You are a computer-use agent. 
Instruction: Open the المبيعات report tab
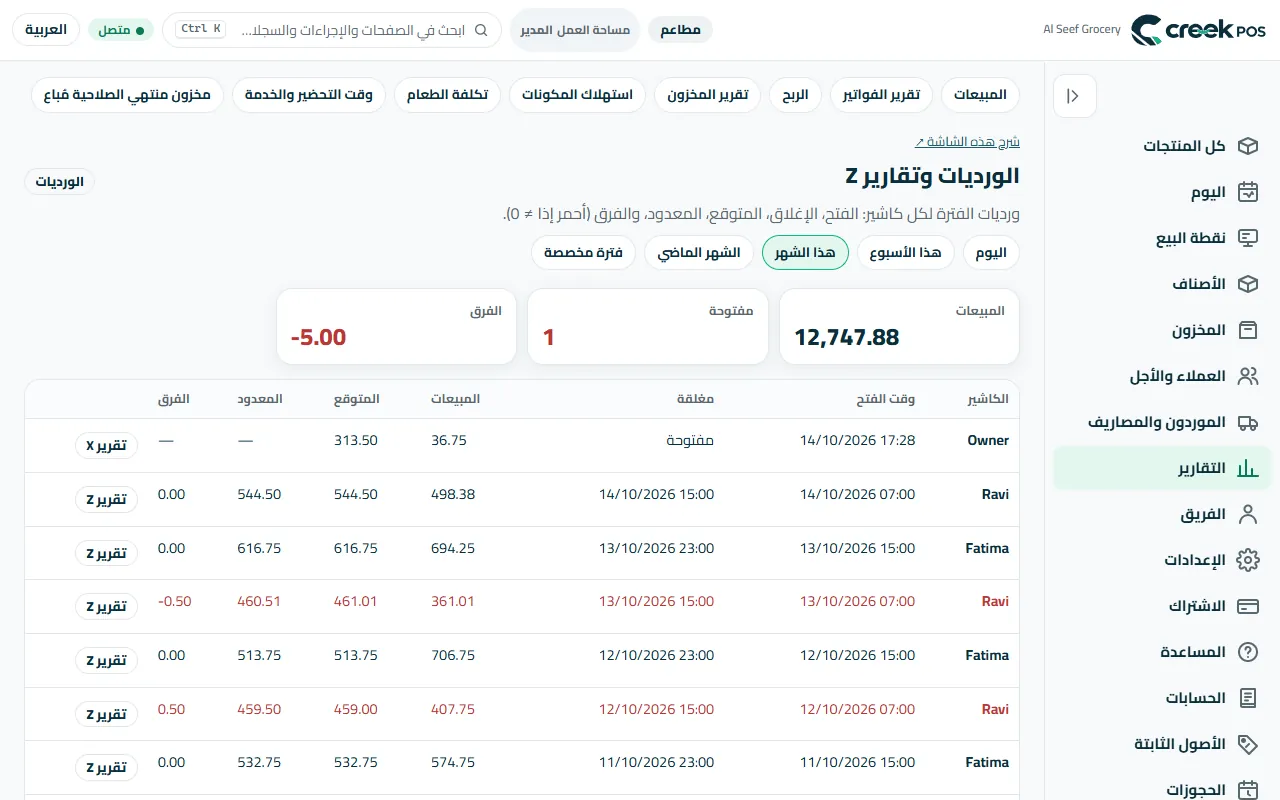pos(980,95)
